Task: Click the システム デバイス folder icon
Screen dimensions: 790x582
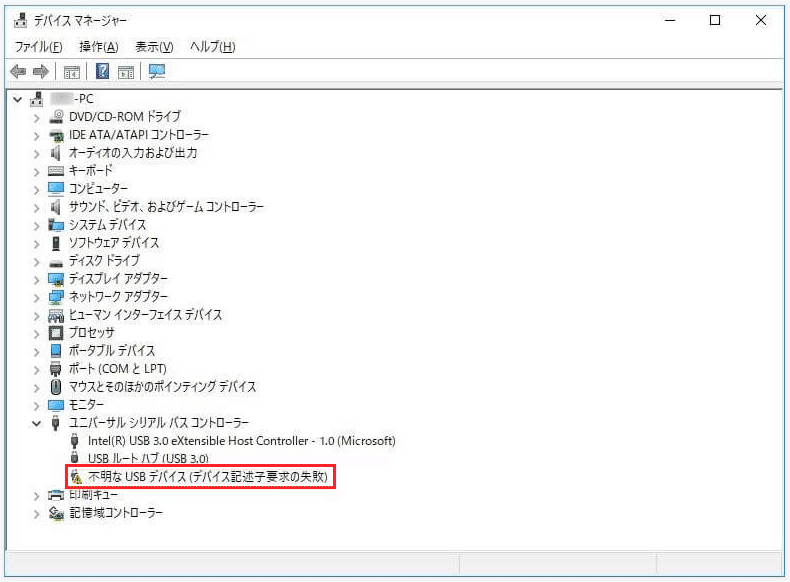Action: tap(56, 225)
